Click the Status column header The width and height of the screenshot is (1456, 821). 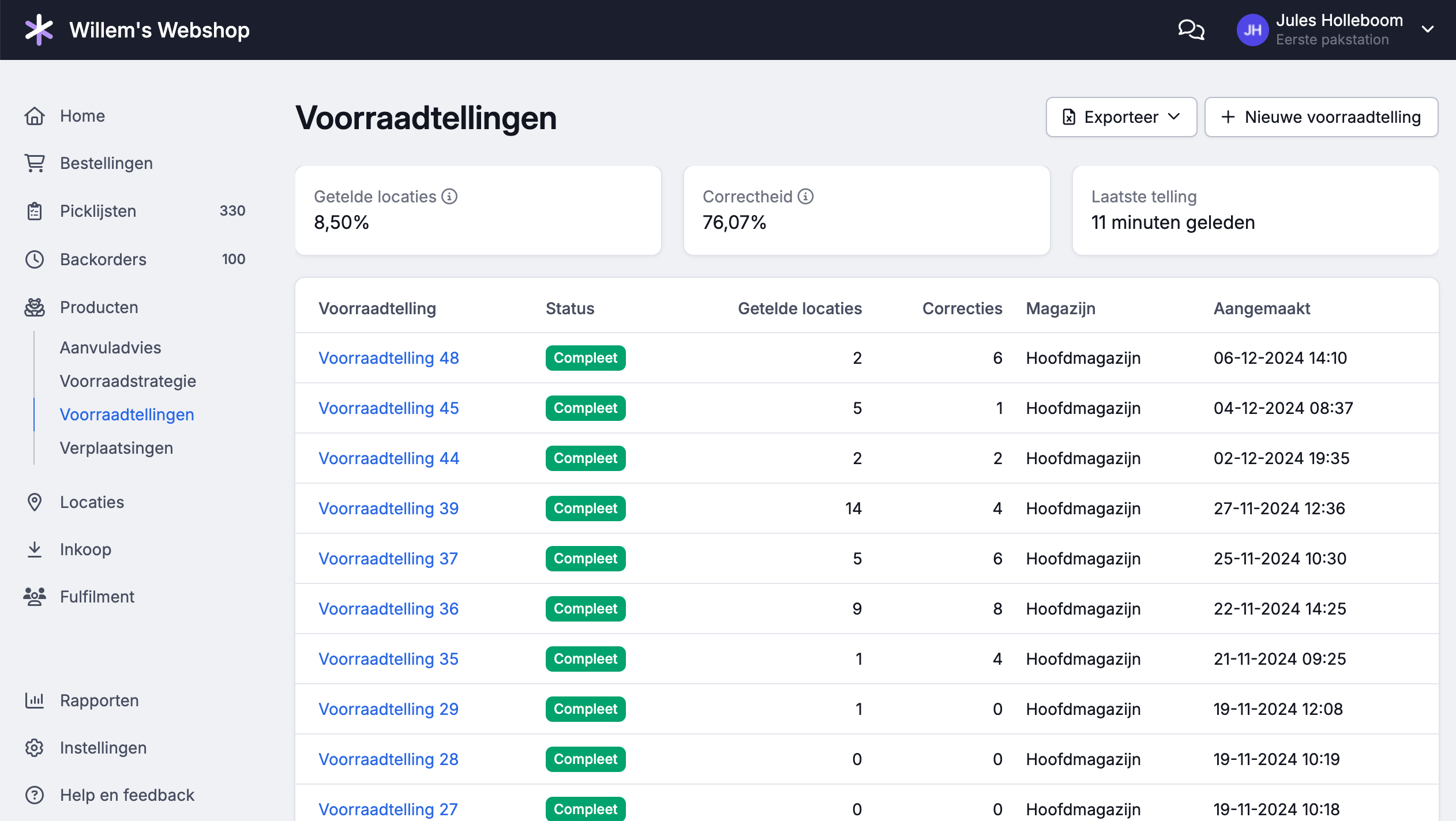pos(570,308)
